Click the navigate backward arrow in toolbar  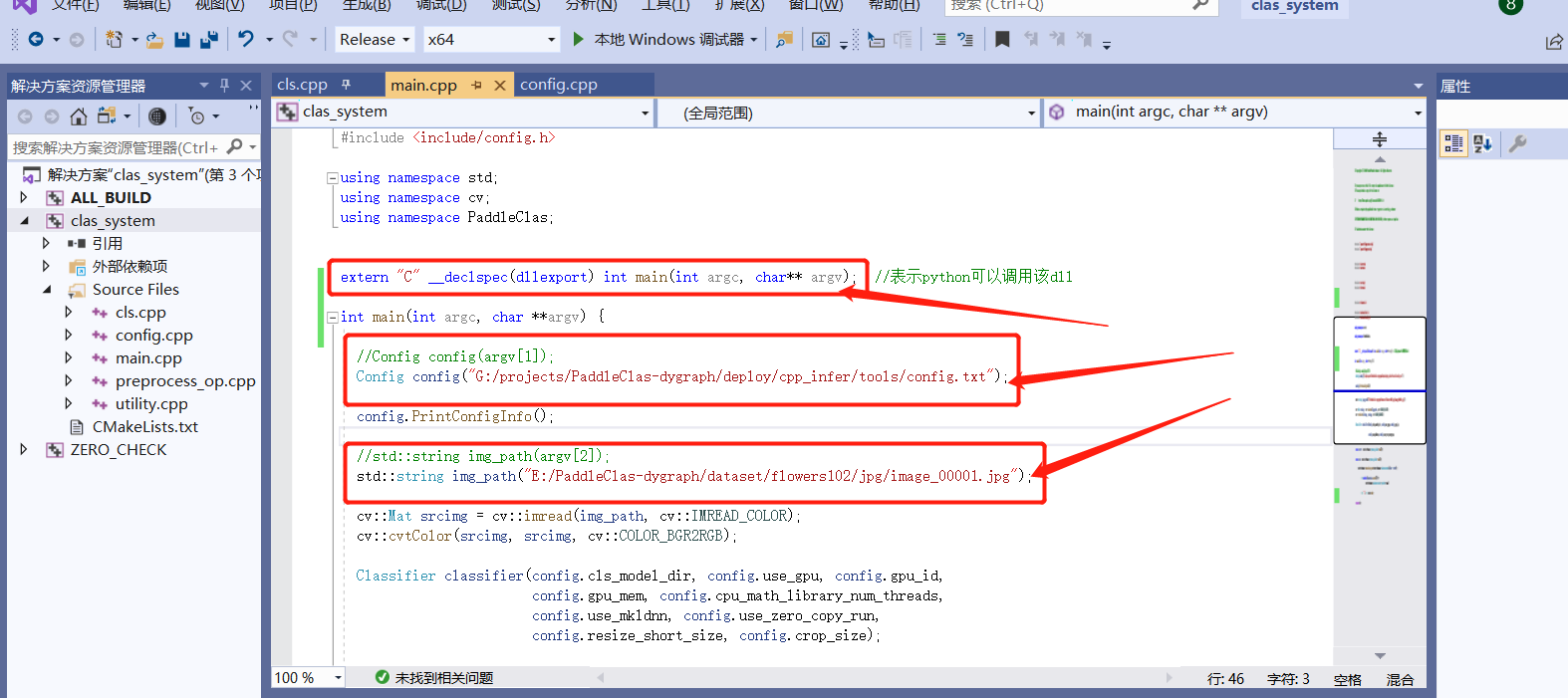36,40
